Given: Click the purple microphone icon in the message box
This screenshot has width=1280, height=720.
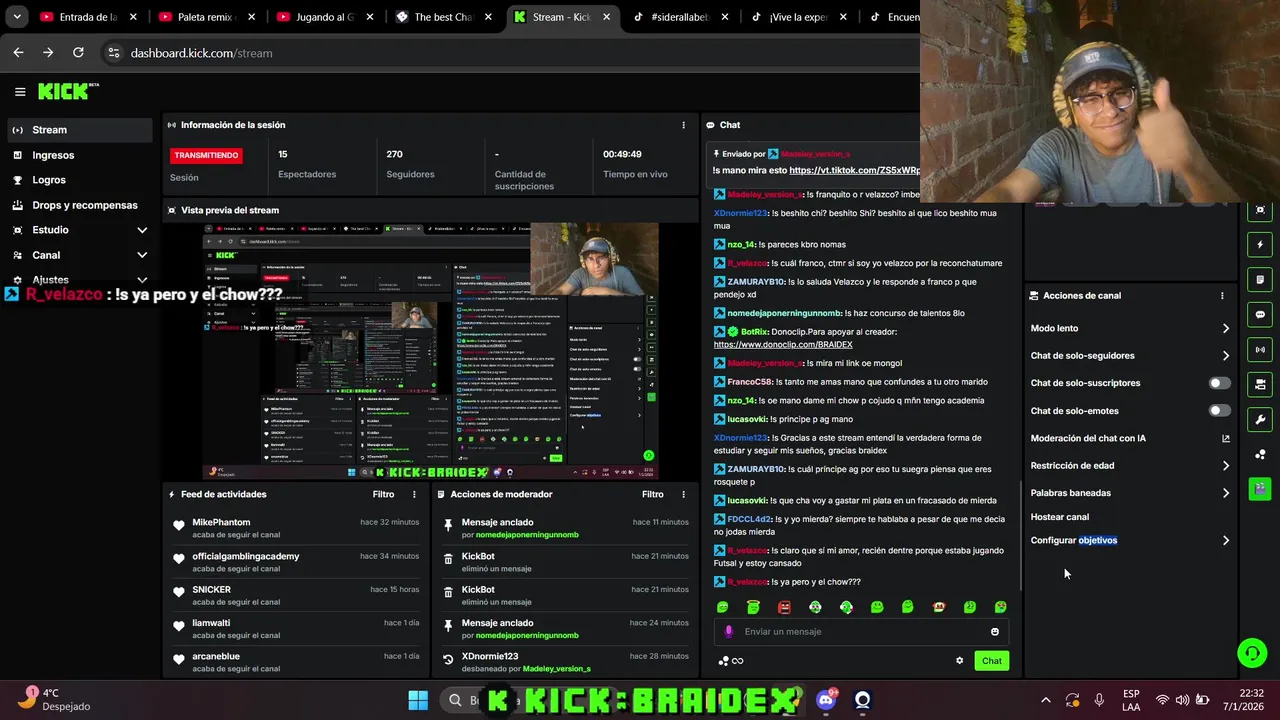Looking at the screenshot, I should (x=728, y=632).
